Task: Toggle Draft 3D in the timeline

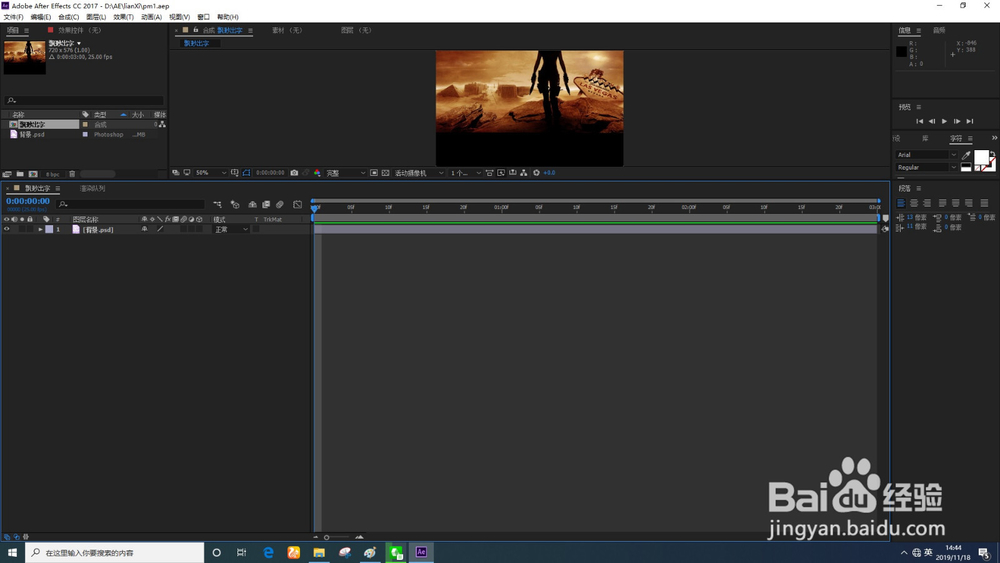Action: click(x=235, y=205)
